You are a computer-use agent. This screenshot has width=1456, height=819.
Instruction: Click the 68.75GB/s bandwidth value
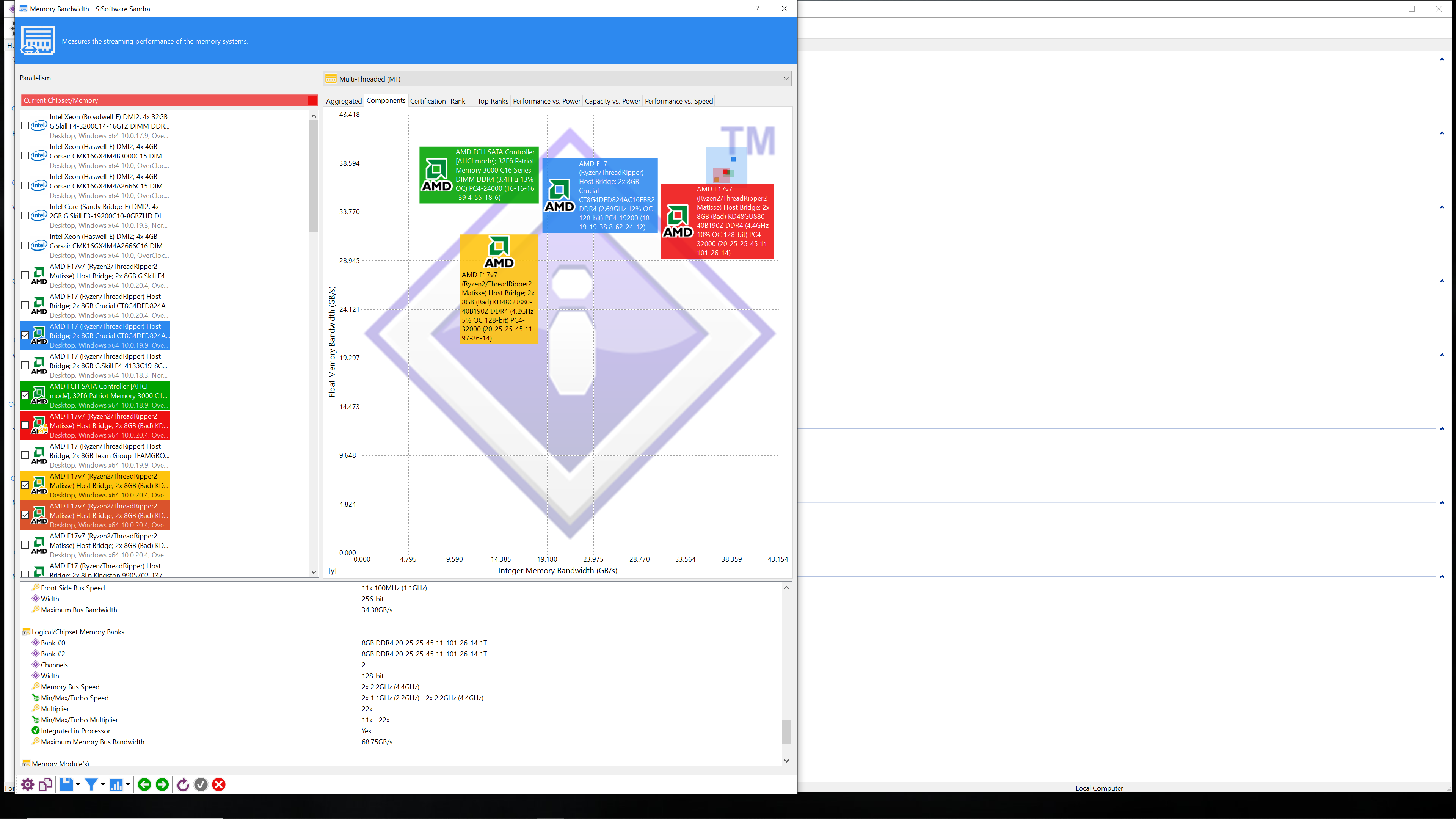click(377, 742)
